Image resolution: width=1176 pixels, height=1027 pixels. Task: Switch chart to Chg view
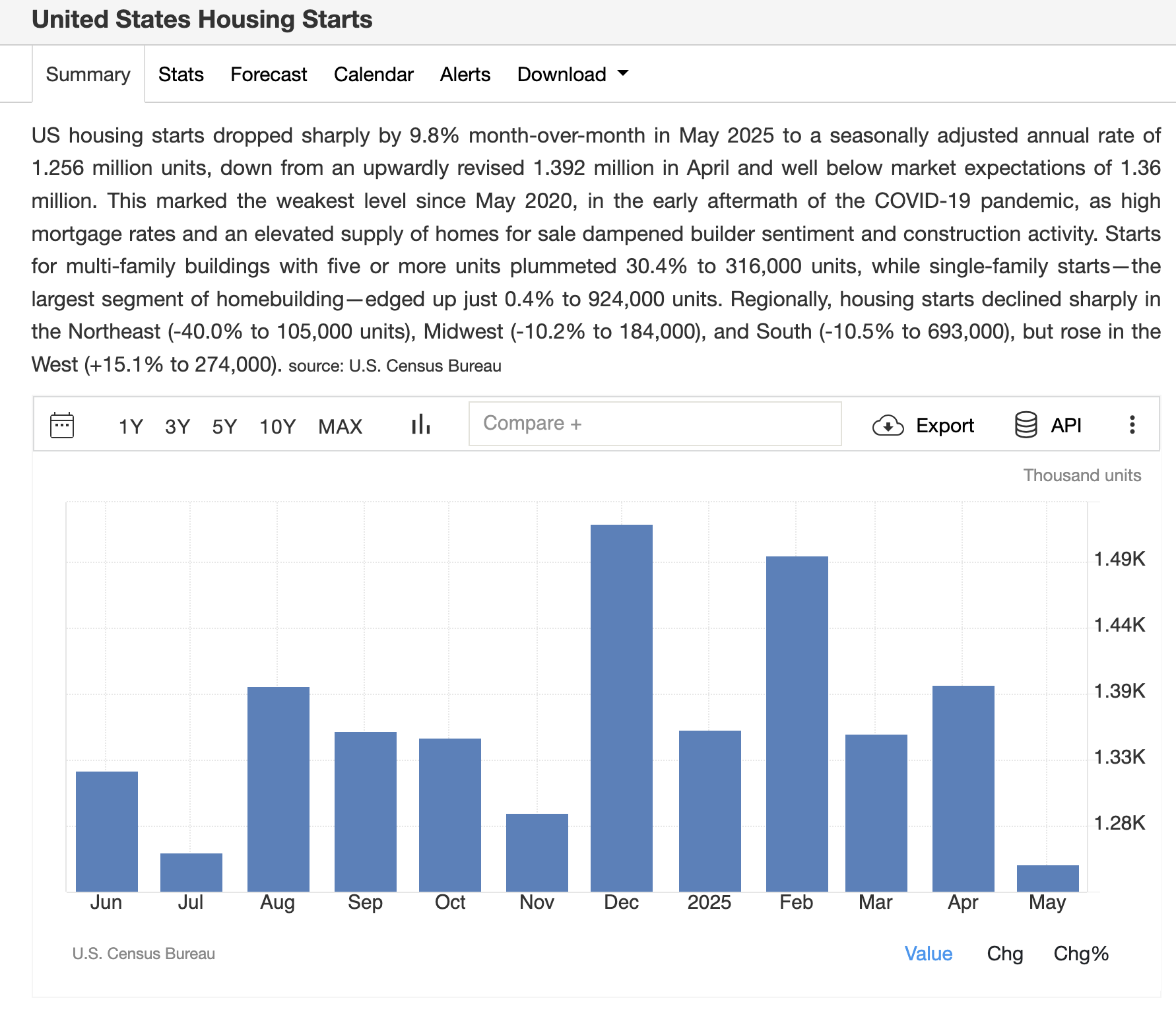tap(1004, 954)
